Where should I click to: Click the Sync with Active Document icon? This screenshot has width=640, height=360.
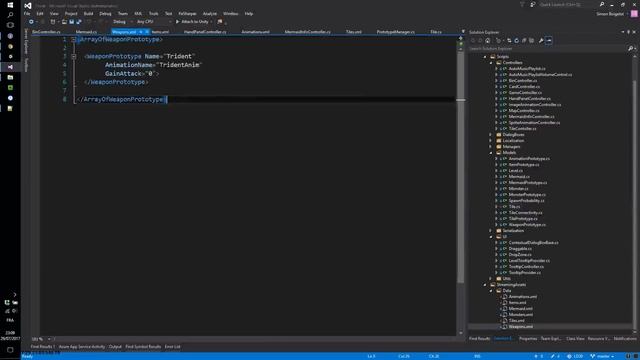pos(509,40)
